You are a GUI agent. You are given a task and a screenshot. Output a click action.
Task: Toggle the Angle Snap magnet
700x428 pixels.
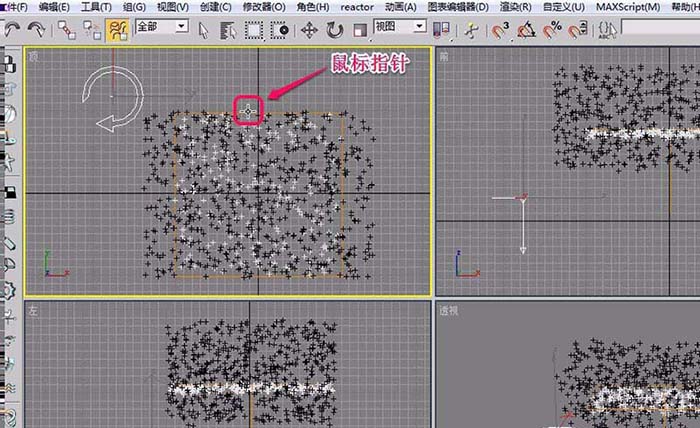point(526,30)
